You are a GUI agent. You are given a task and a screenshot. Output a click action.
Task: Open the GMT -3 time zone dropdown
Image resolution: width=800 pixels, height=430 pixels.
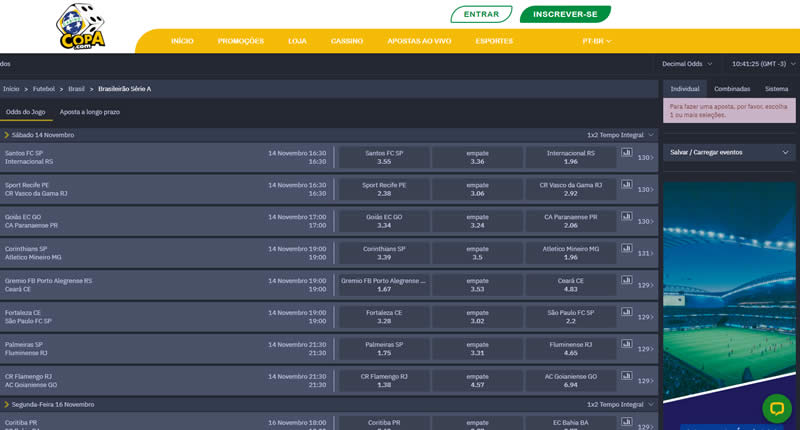click(x=763, y=64)
